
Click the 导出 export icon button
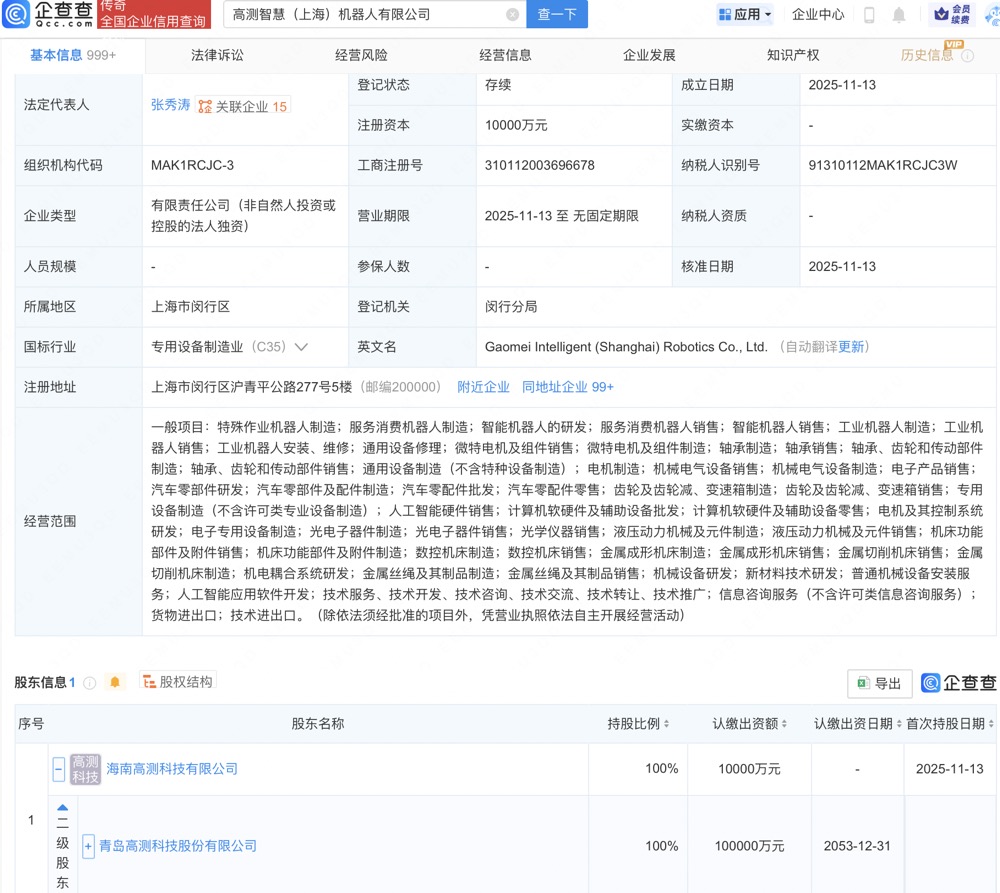[878, 683]
